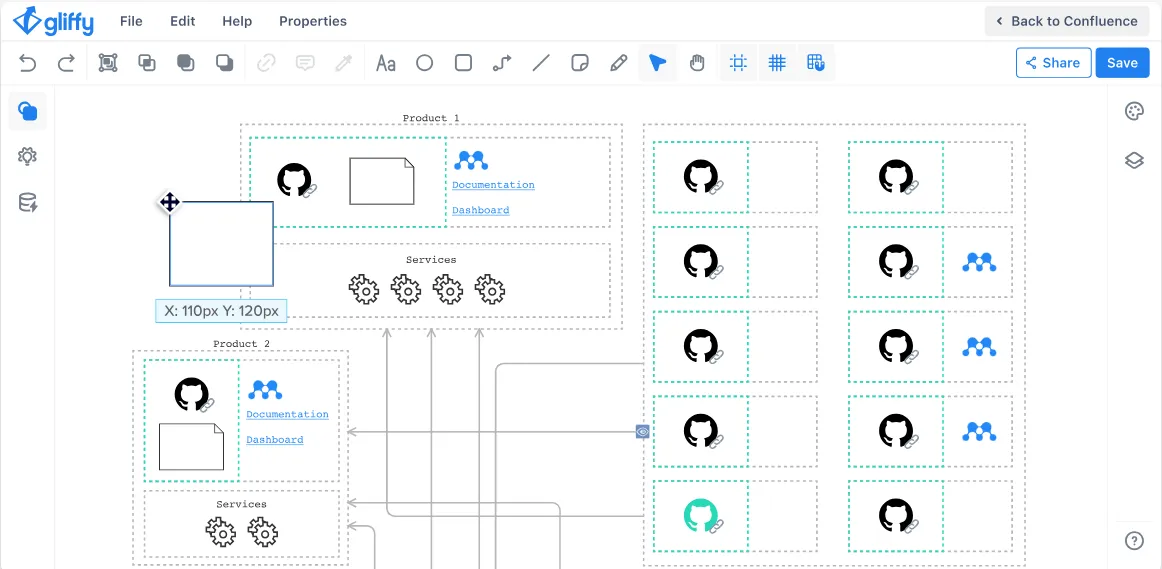Select the blue network icon in Product 2
This screenshot has width=1162, height=569.
click(x=265, y=390)
